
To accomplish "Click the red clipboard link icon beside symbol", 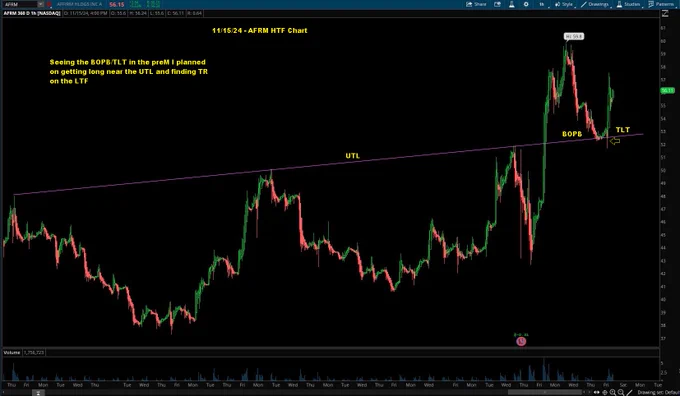I will click(x=49, y=4).
